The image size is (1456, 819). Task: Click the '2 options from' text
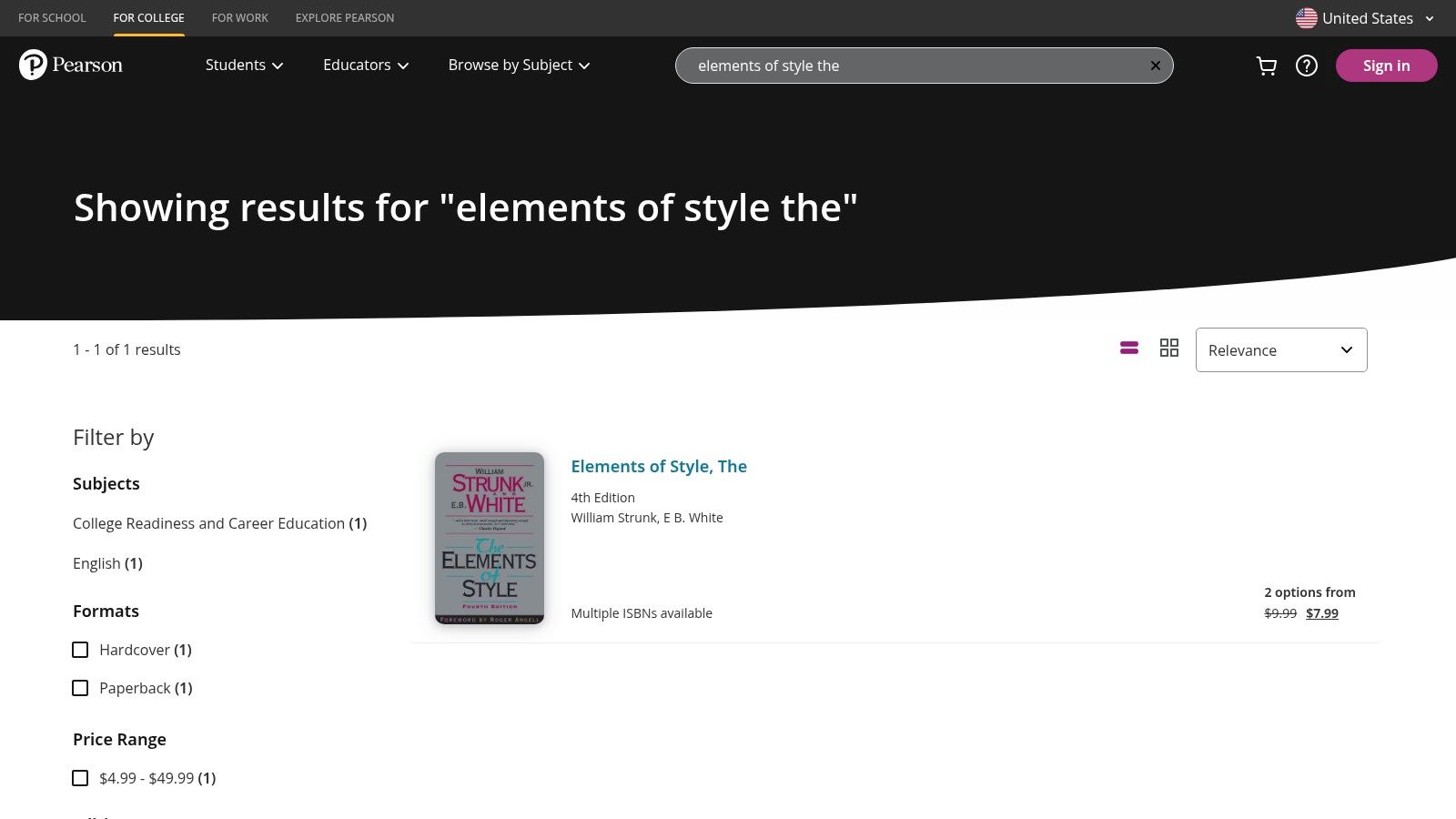(x=1309, y=592)
